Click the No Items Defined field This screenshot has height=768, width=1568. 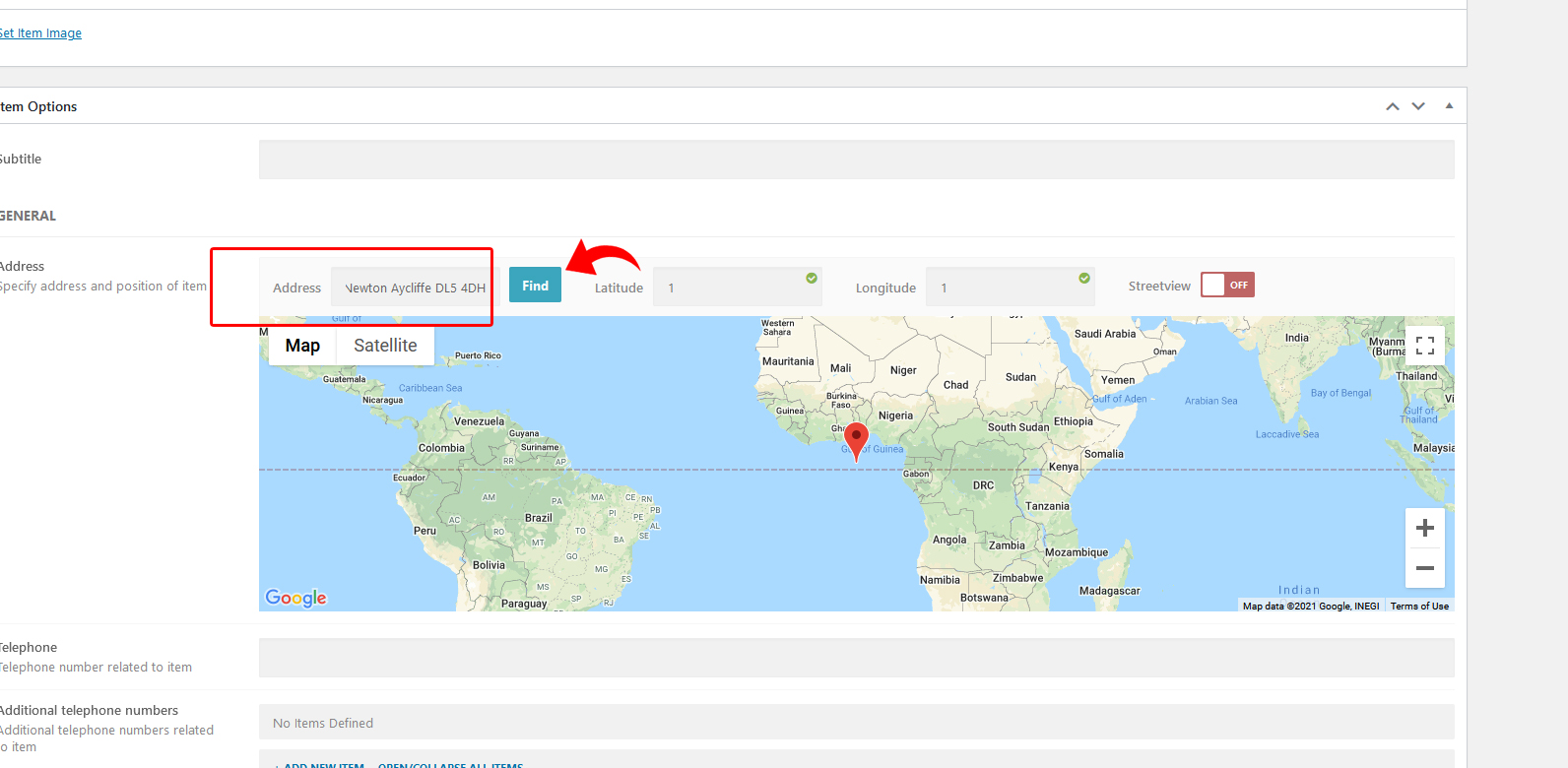(856, 722)
